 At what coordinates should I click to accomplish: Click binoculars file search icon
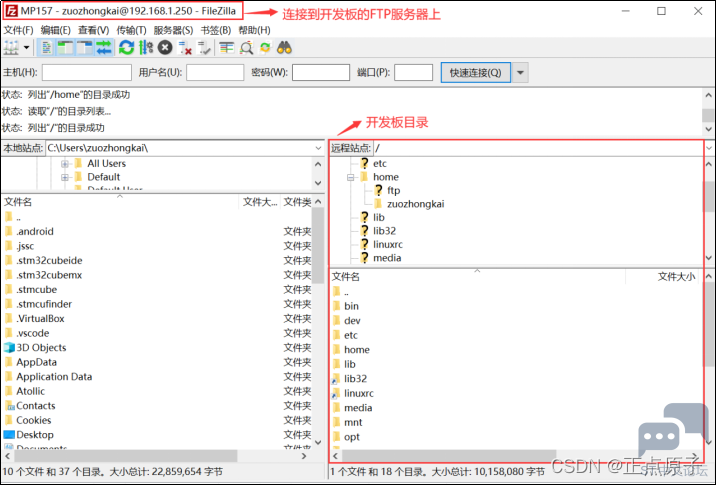[284, 48]
